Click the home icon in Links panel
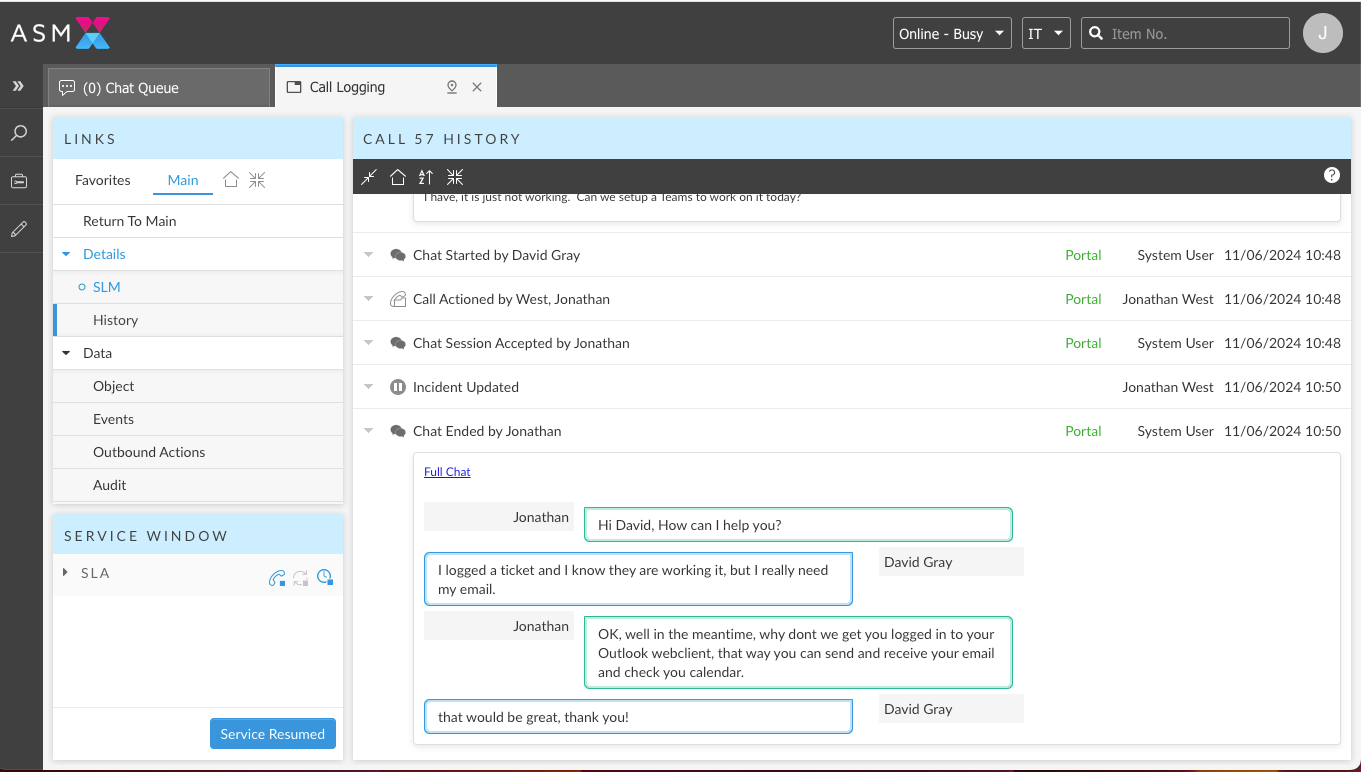The image size is (1361, 772). click(x=231, y=180)
